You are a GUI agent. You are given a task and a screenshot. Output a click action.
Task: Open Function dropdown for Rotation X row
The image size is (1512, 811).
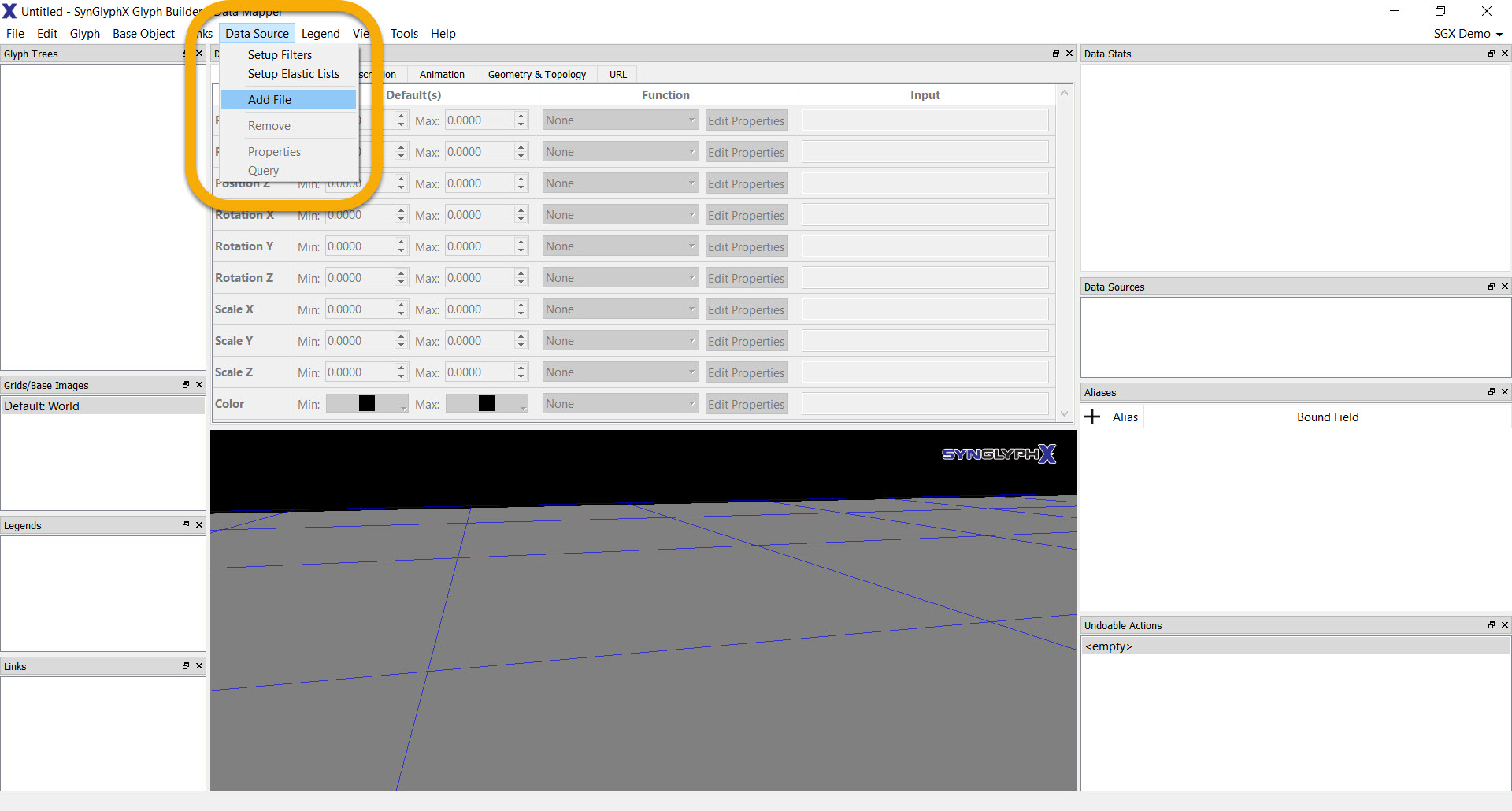(x=621, y=215)
